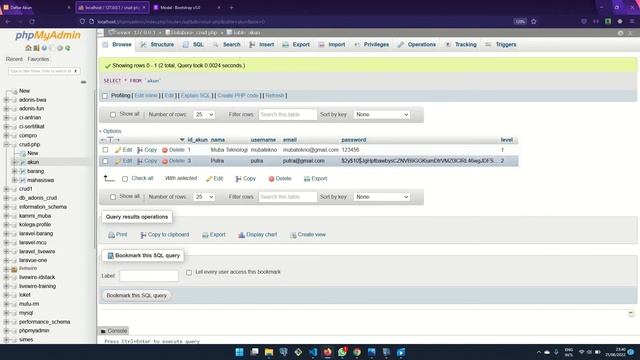Click the Explain SQL link
The height and width of the screenshot is (360, 640).
195,96
